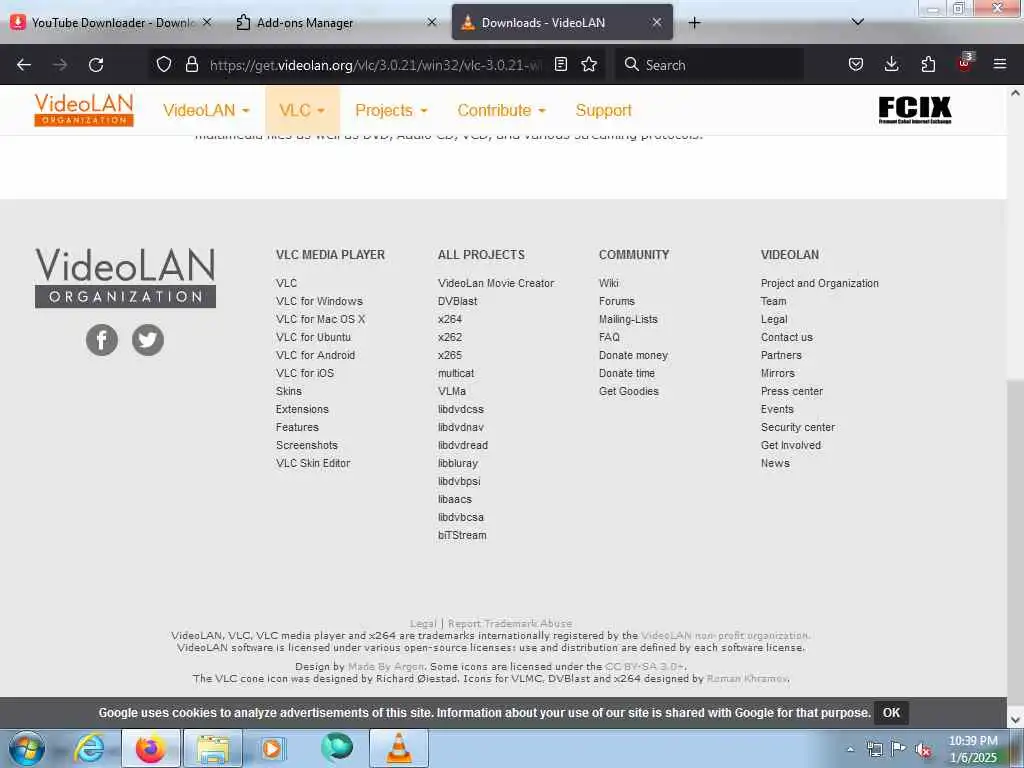Expand the VLC navigation dropdown

(x=302, y=110)
